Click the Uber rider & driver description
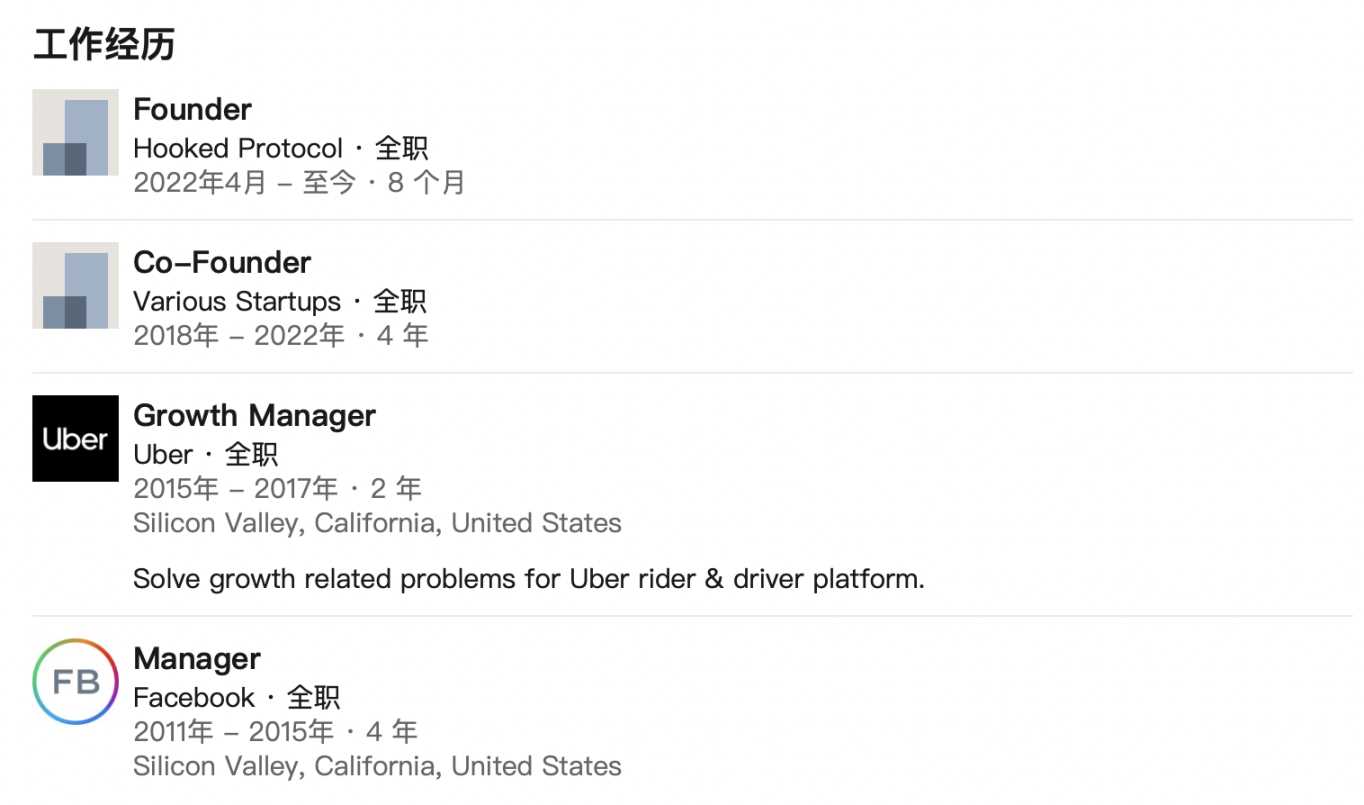This screenshot has height=805, width=1364. coord(528,579)
